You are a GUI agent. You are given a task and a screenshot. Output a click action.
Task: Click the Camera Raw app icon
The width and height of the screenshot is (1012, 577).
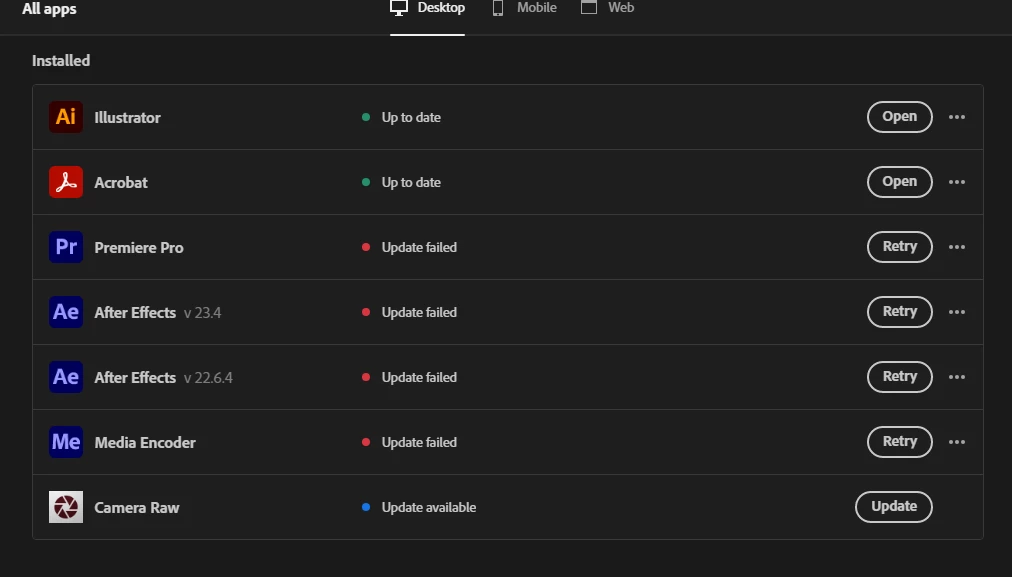pyautogui.click(x=66, y=507)
